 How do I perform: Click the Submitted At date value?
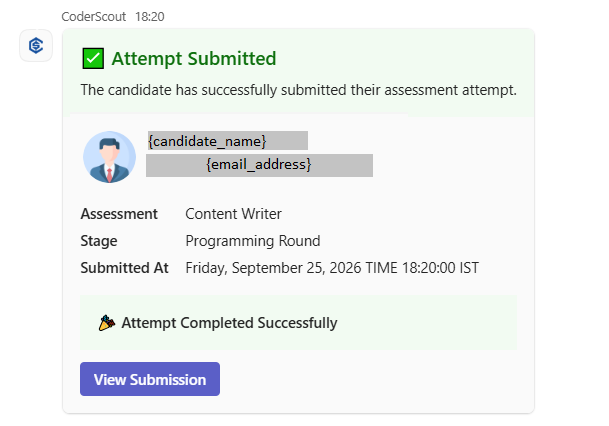(x=332, y=268)
